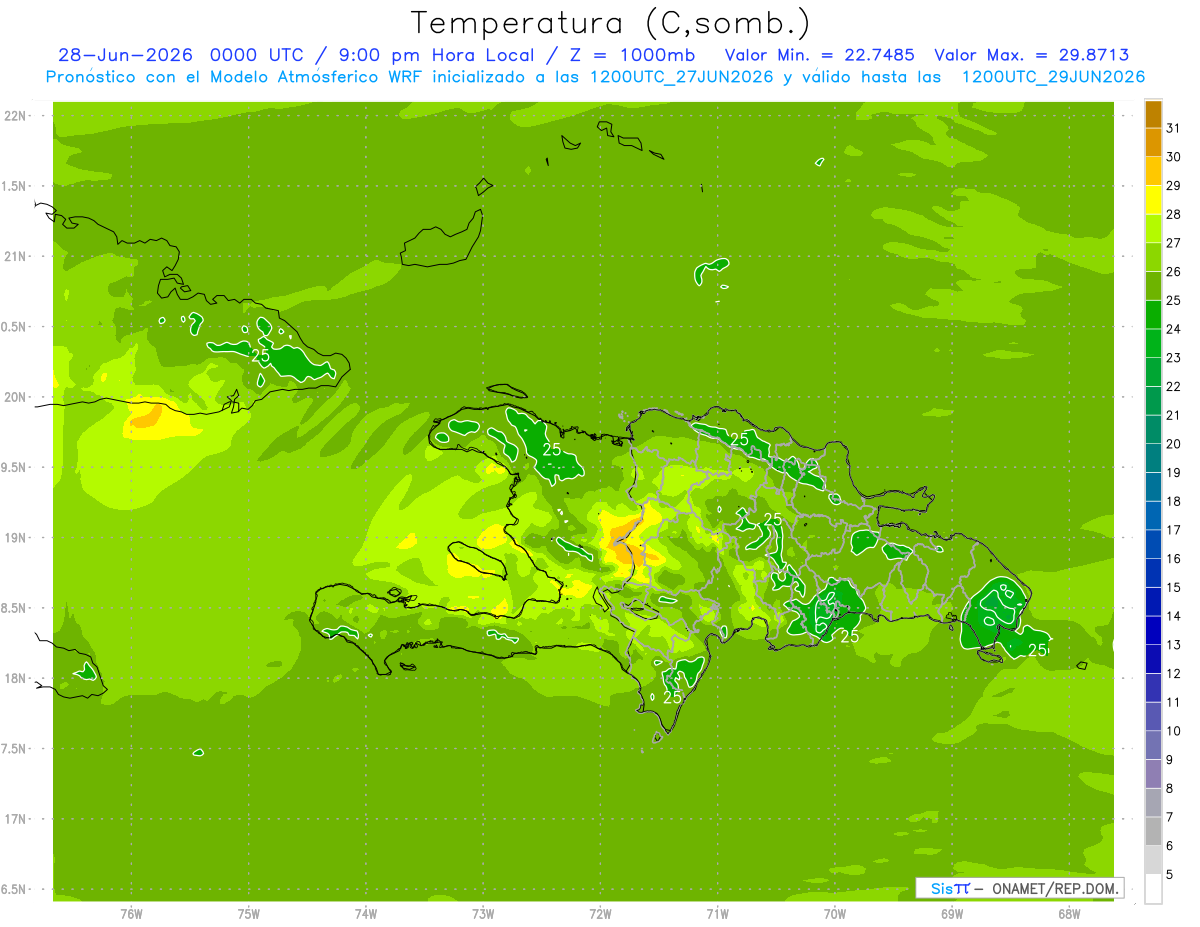
Task: Pick the purple swatch between 8 and 9
Action: click(1153, 774)
